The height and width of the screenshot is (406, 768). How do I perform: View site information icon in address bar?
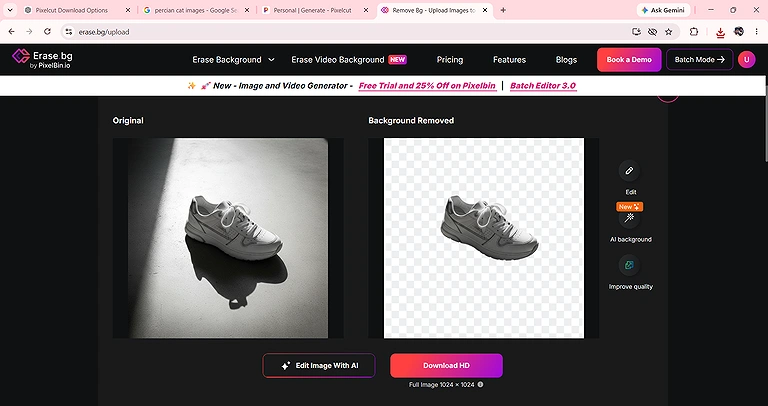pos(69,31)
